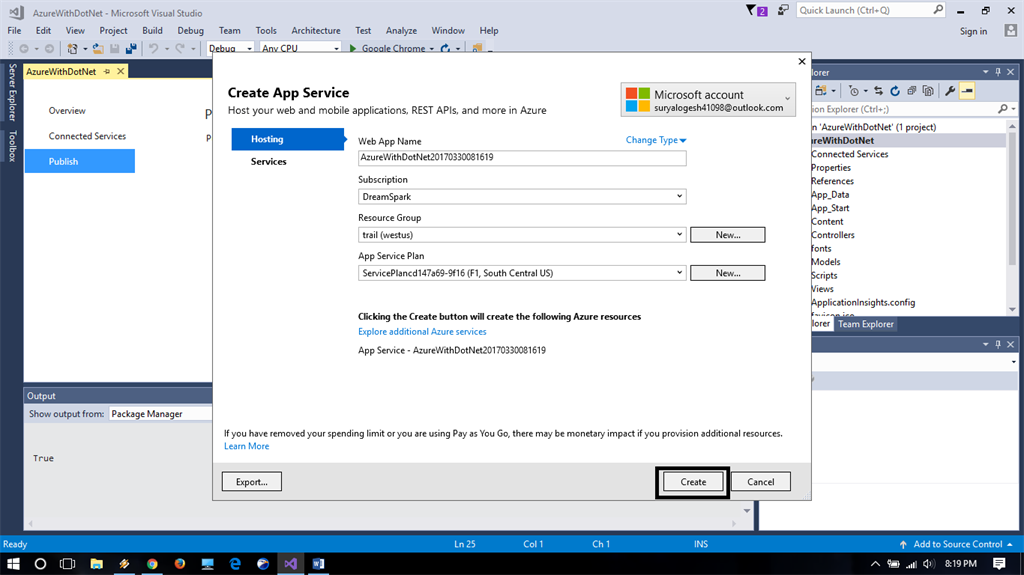This screenshot has height=575, width=1024.
Task: Select ApplicationInsights.config in Solution Explorer
Action: click(x=863, y=303)
